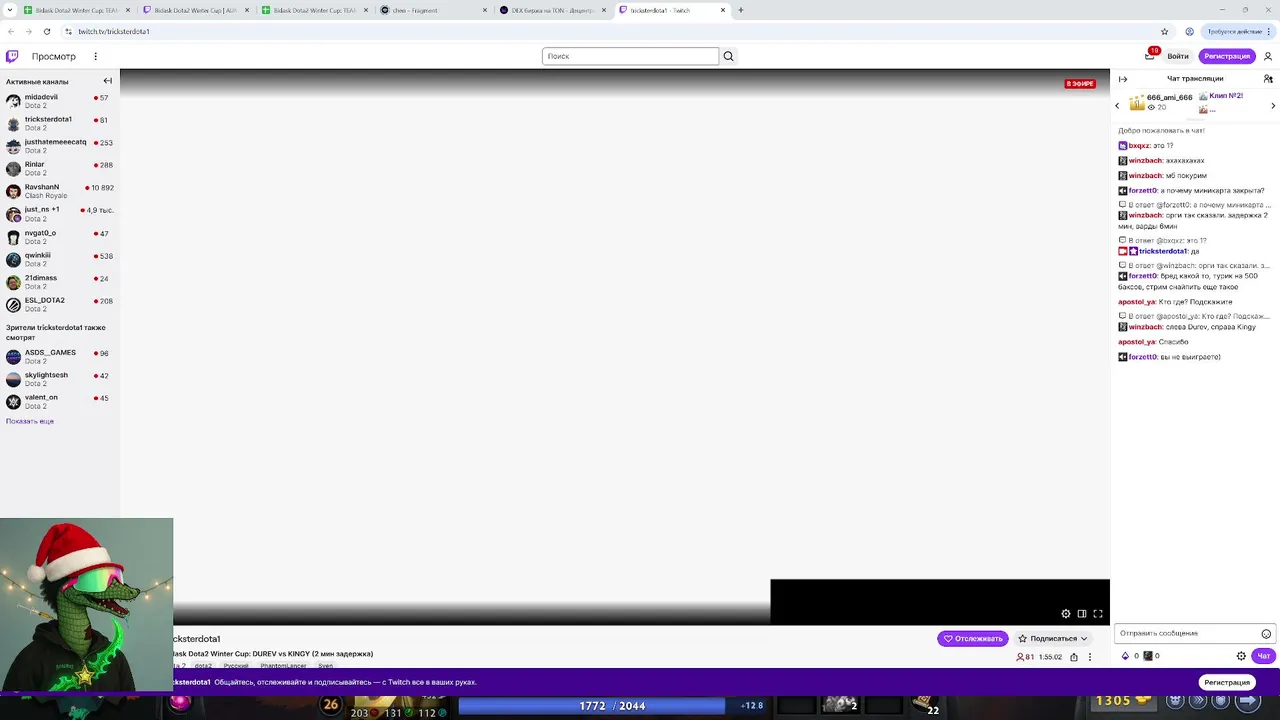The height and width of the screenshot is (720, 1280).
Task: Open the chat settings gear
Action: coord(1241,656)
